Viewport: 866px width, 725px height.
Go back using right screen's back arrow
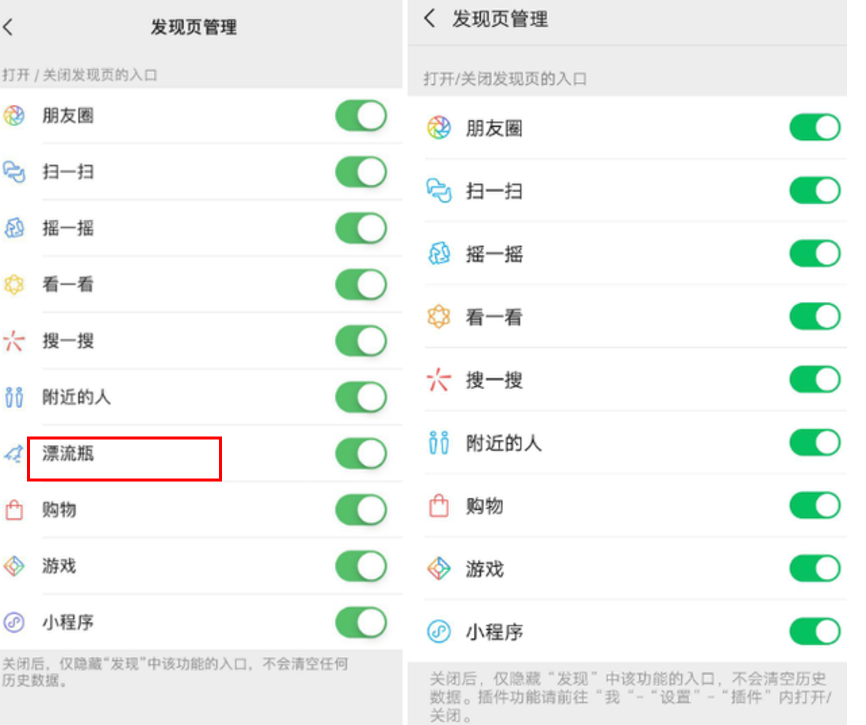click(430, 18)
